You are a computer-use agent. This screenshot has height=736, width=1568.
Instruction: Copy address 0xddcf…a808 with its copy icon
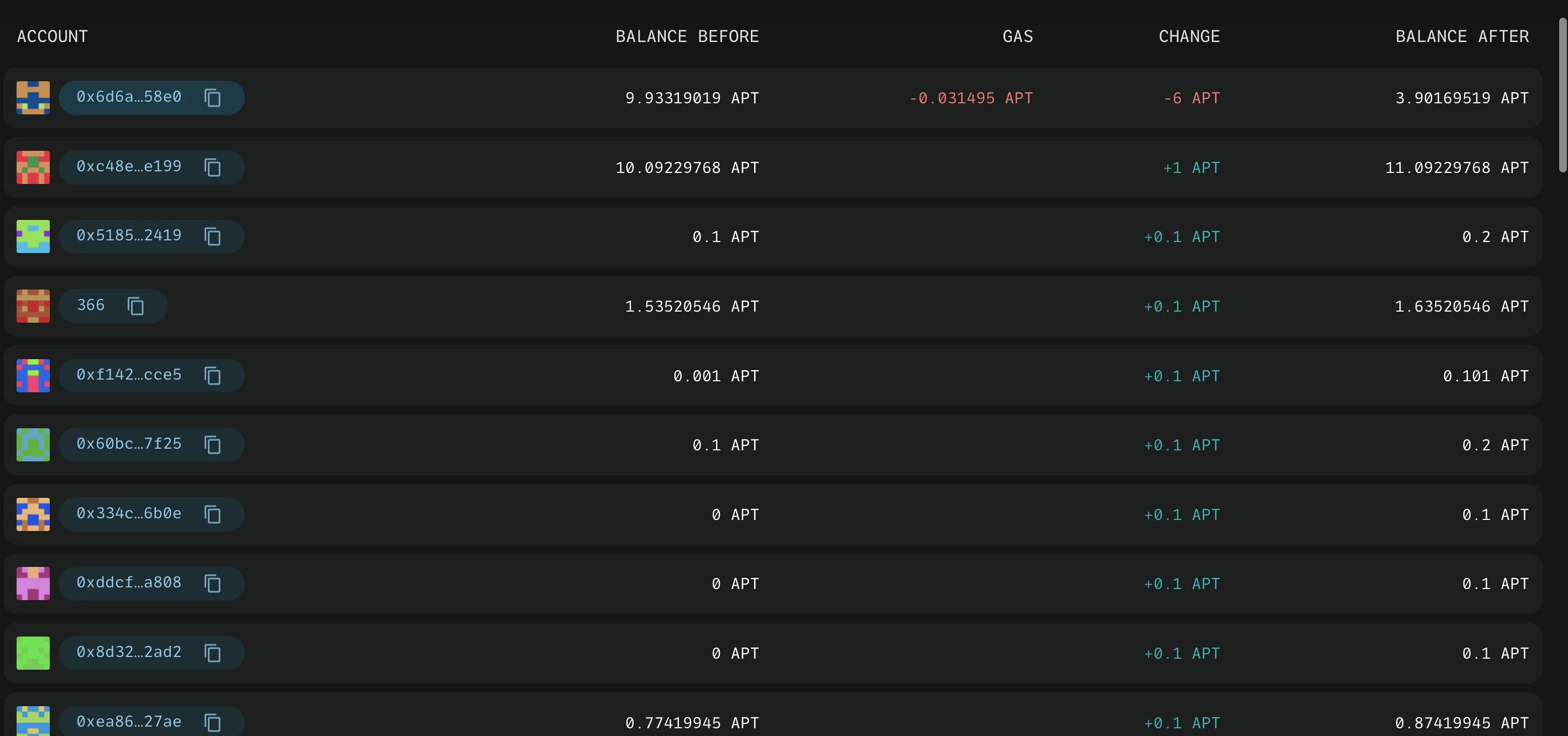click(212, 584)
